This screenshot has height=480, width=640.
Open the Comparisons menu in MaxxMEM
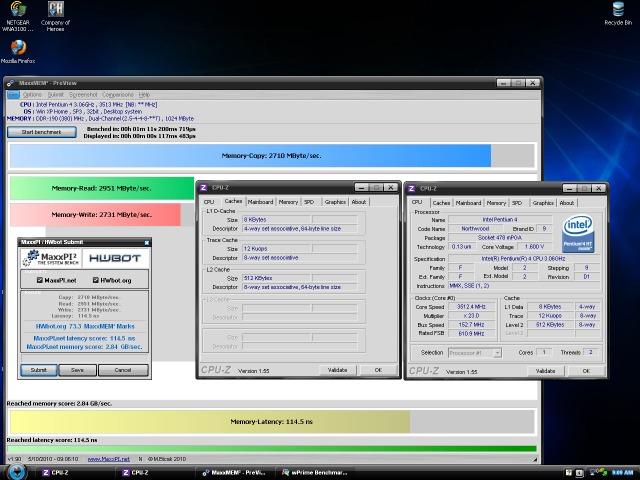point(118,95)
